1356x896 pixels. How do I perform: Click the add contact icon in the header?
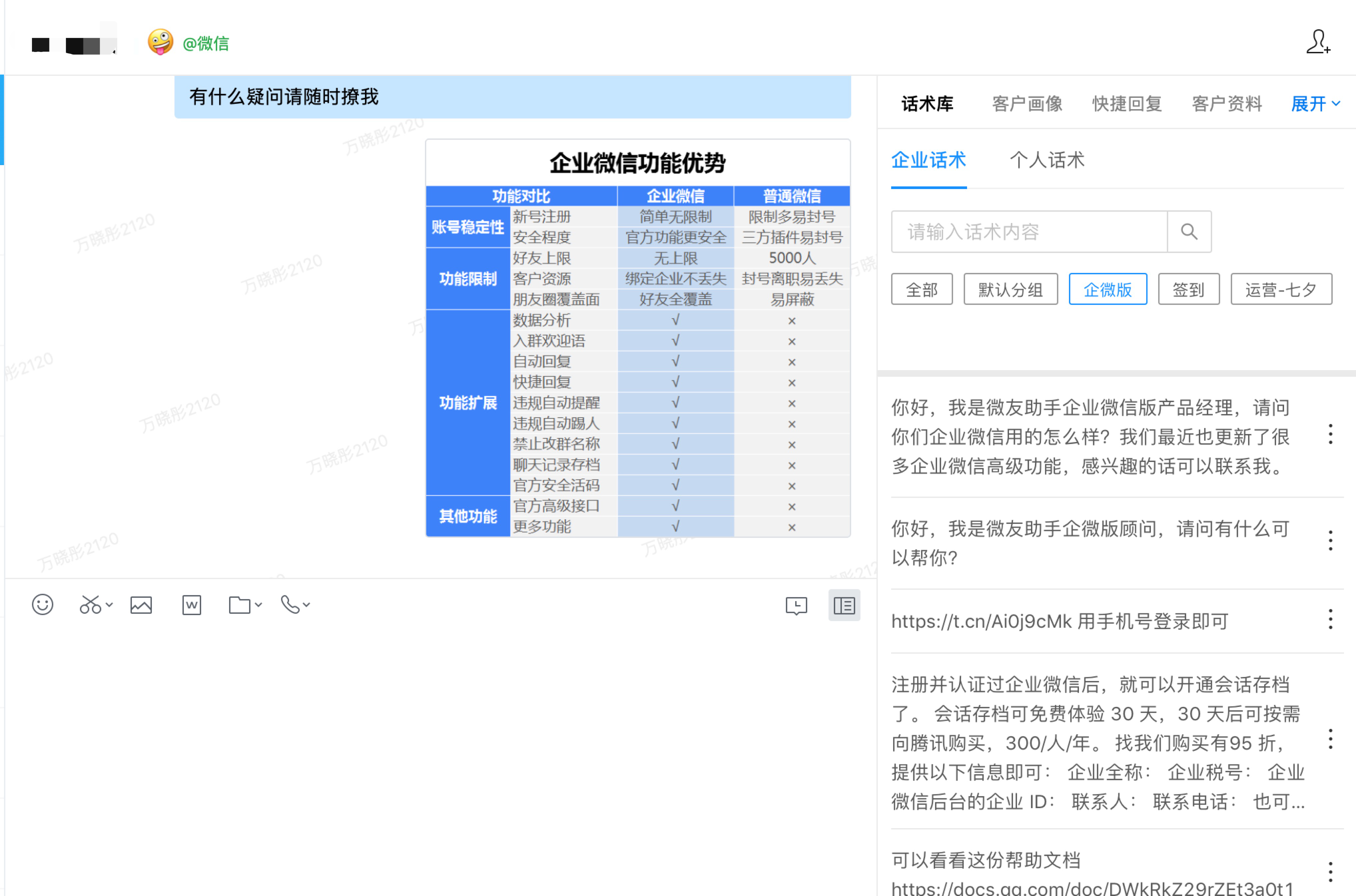click(x=1318, y=42)
